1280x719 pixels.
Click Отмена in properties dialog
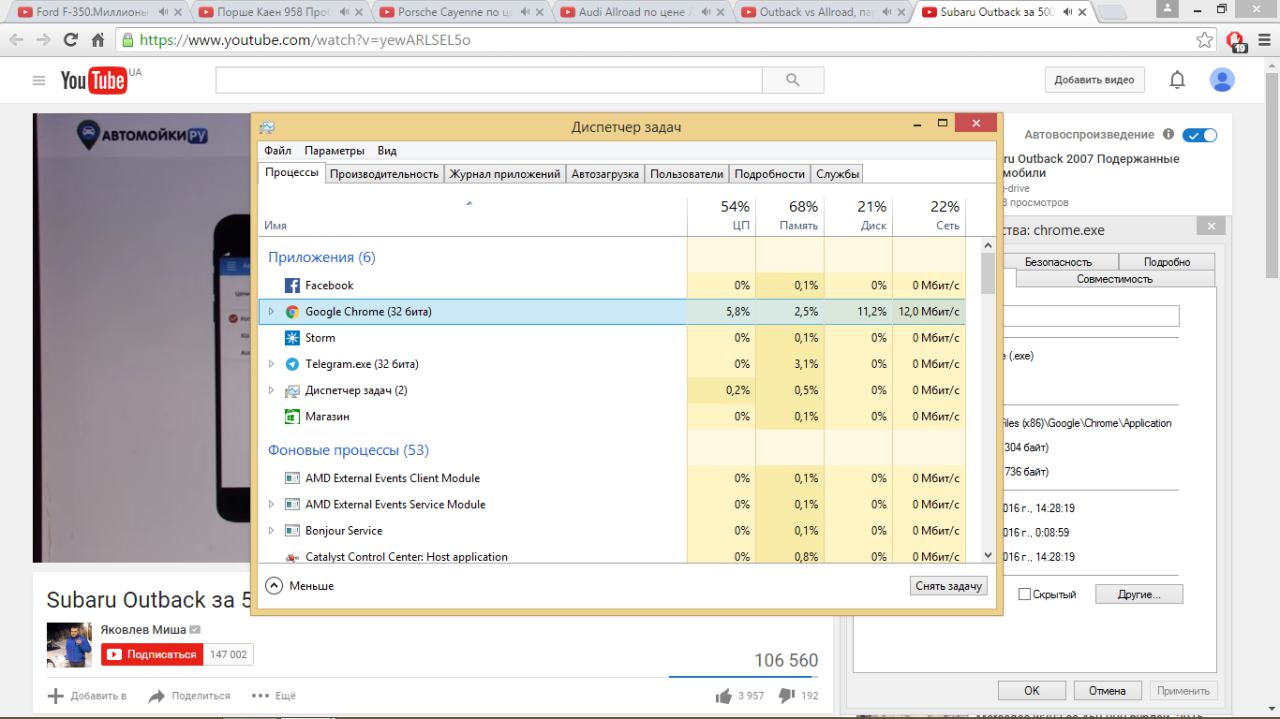coord(1107,691)
